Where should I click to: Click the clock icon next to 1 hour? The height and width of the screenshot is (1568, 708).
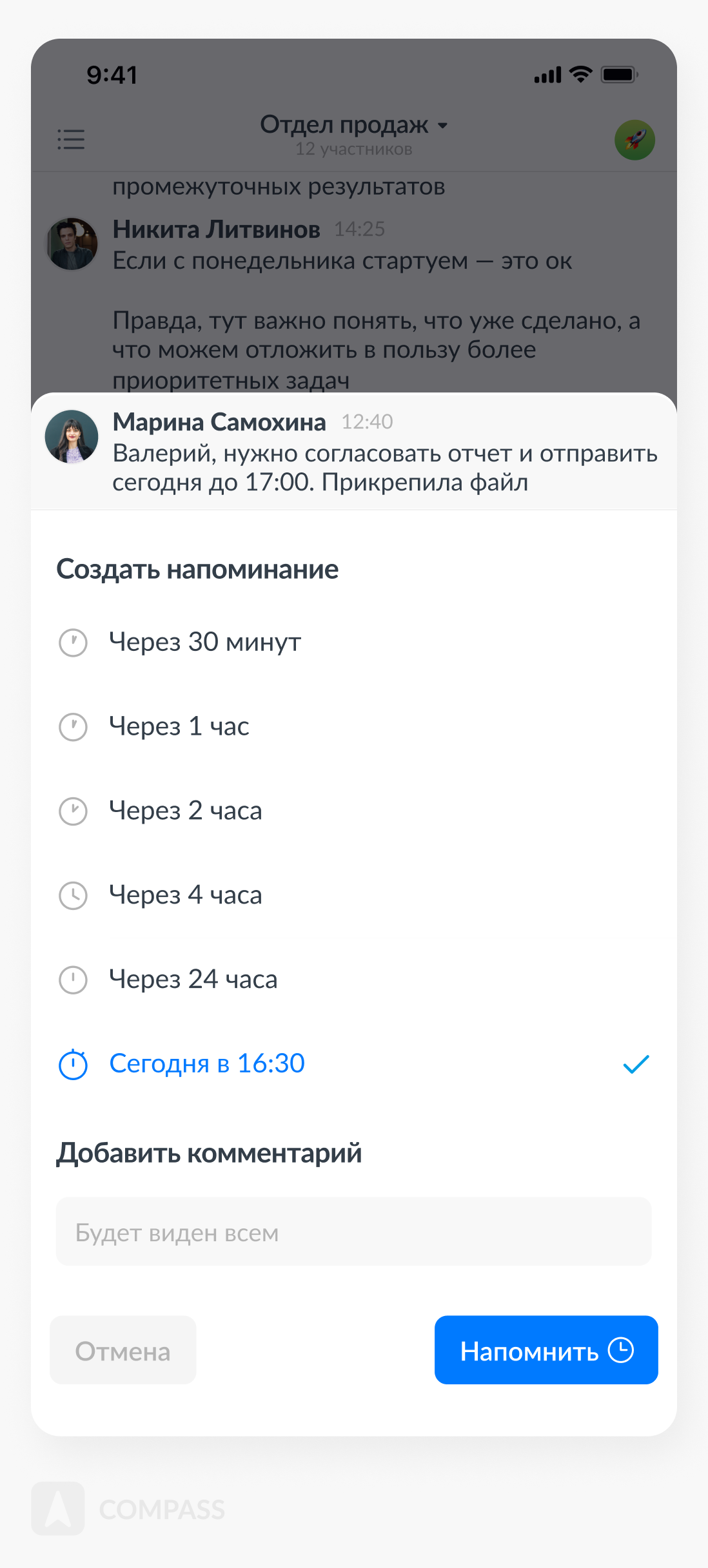74,727
